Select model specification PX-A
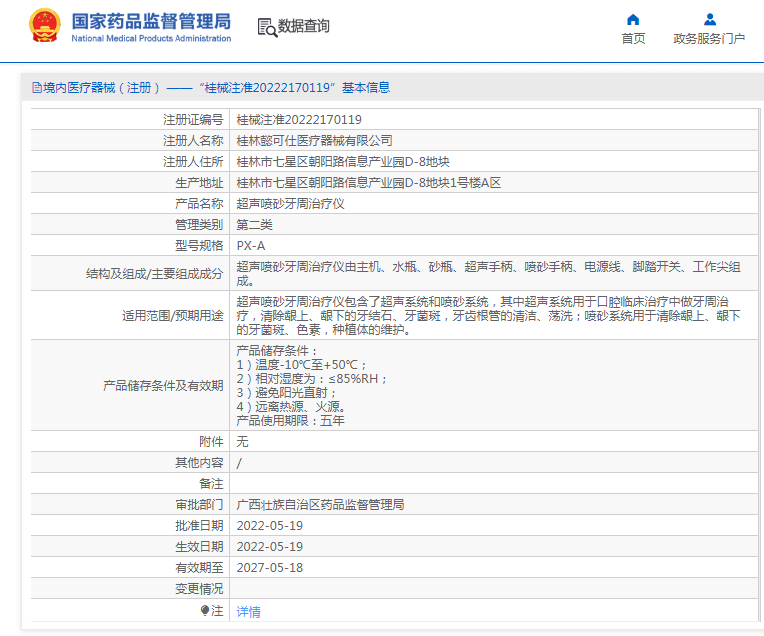This screenshot has width=764, height=636. point(251,246)
